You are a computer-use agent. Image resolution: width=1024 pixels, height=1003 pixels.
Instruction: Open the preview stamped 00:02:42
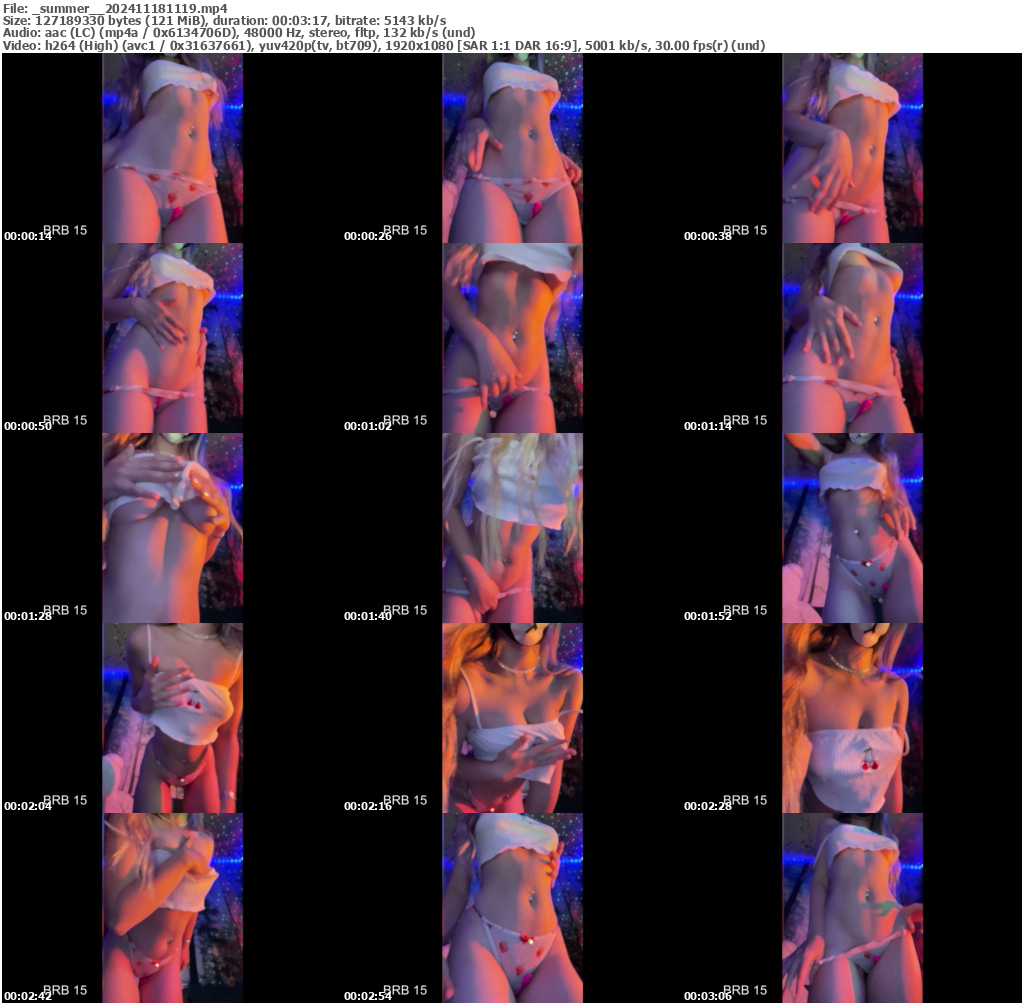pyautogui.click(x=170, y=905)
